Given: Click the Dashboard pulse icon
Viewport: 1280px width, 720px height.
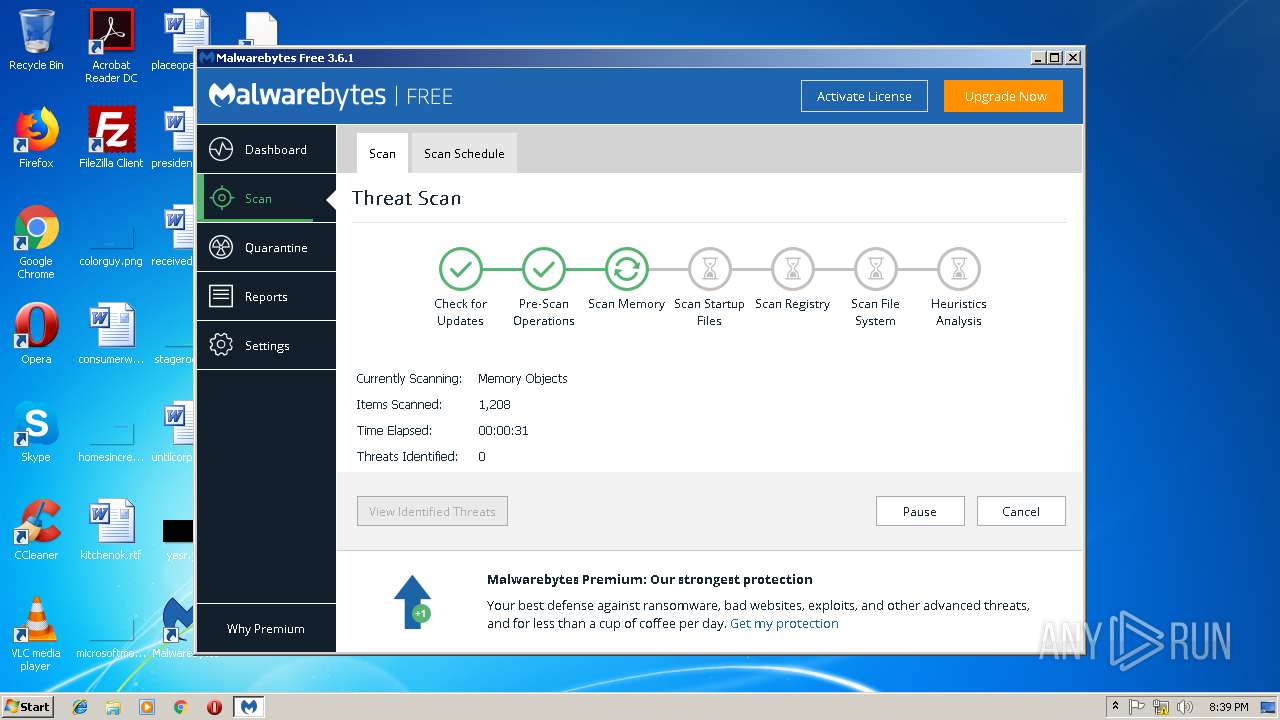Looking at the screenshot, I should point(221,150).
